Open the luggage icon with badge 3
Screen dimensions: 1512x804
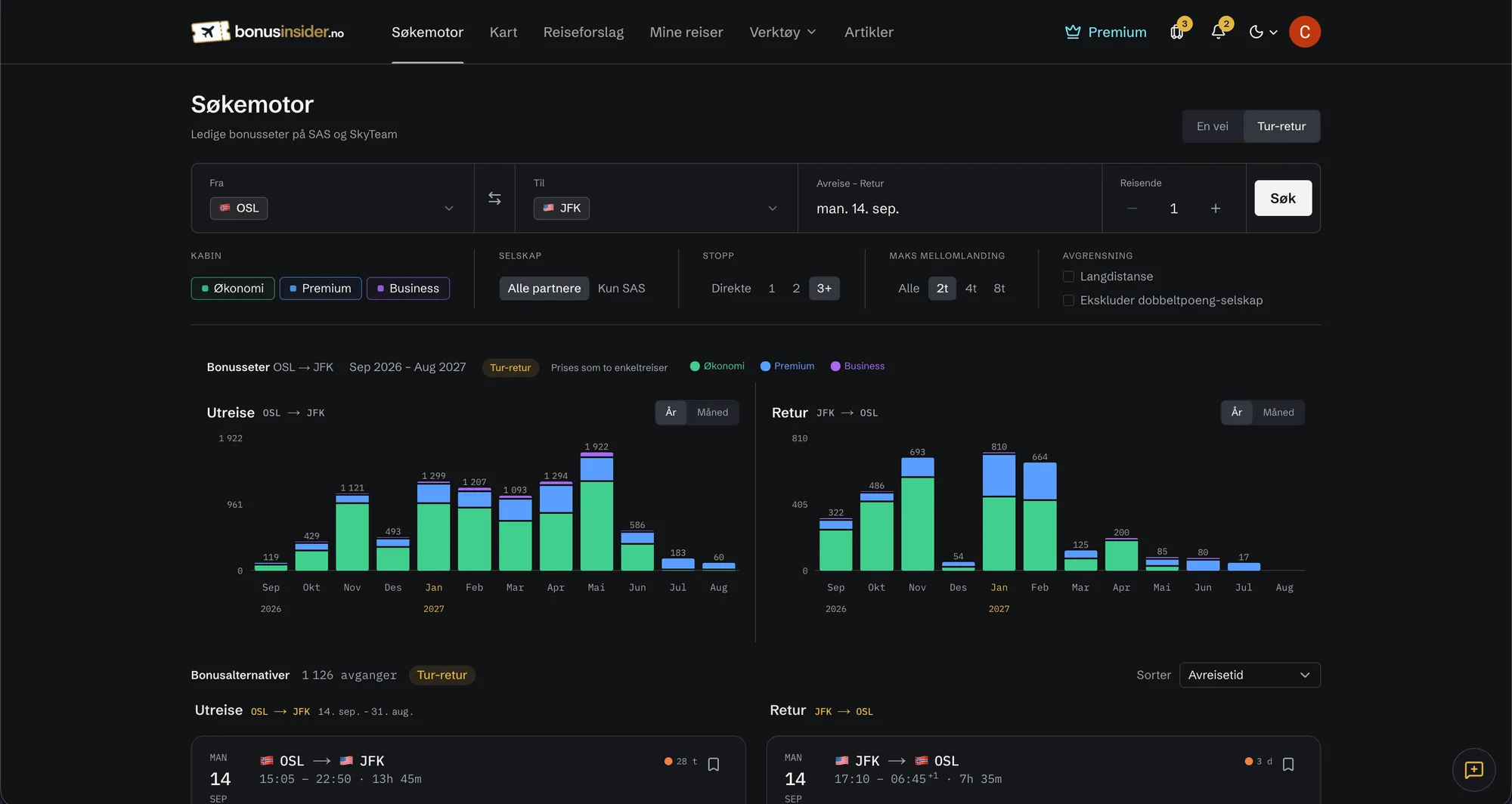[1177, 32]
